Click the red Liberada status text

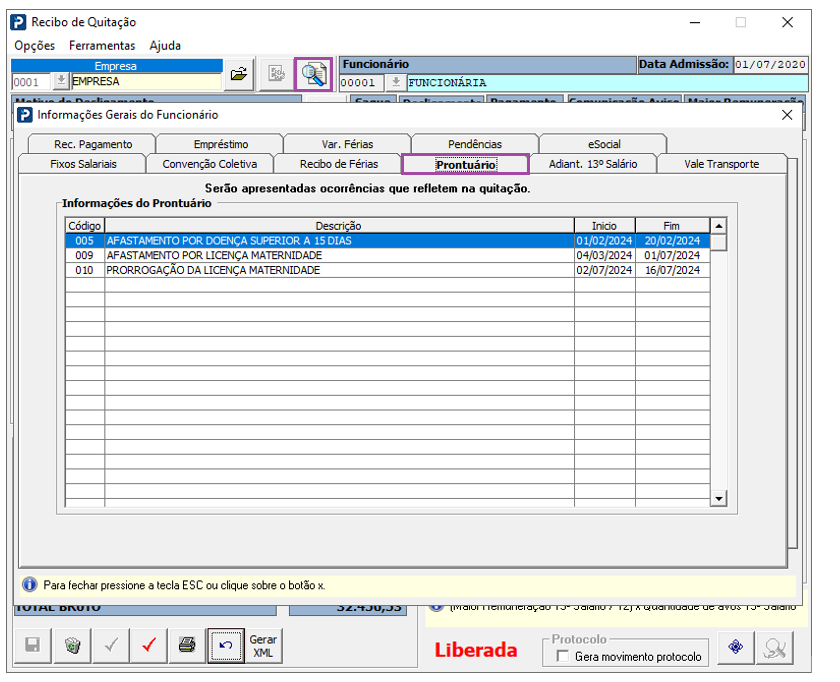click(476, 650)
